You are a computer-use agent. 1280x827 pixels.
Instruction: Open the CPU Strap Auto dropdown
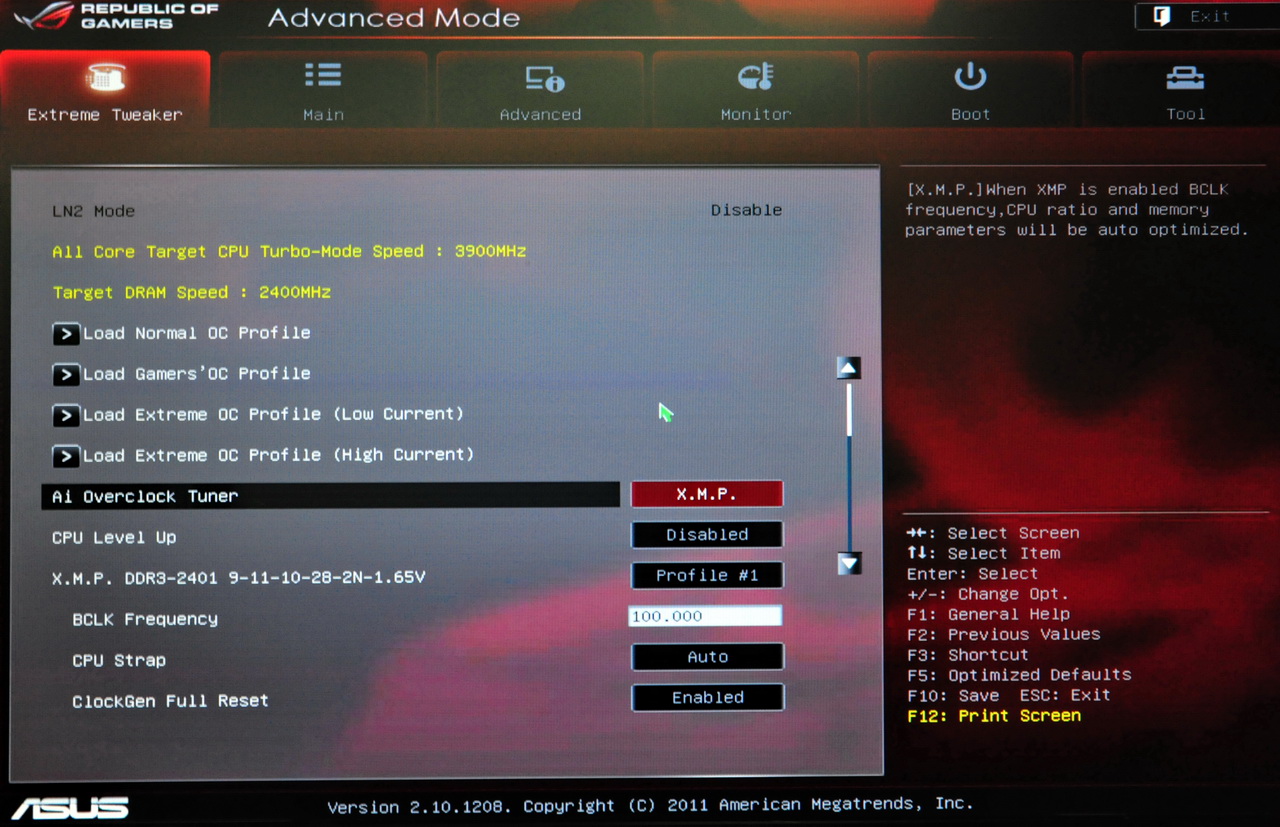point(707,657)
